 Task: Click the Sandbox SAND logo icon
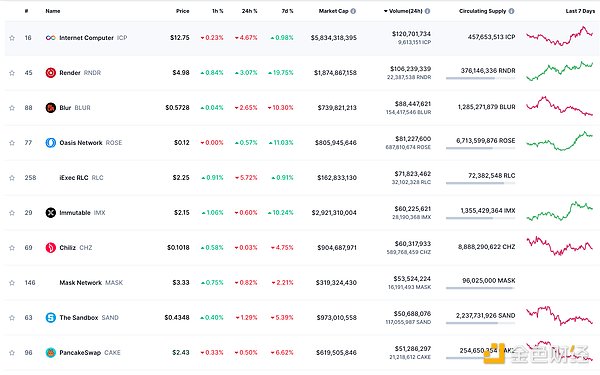[51, 318]
